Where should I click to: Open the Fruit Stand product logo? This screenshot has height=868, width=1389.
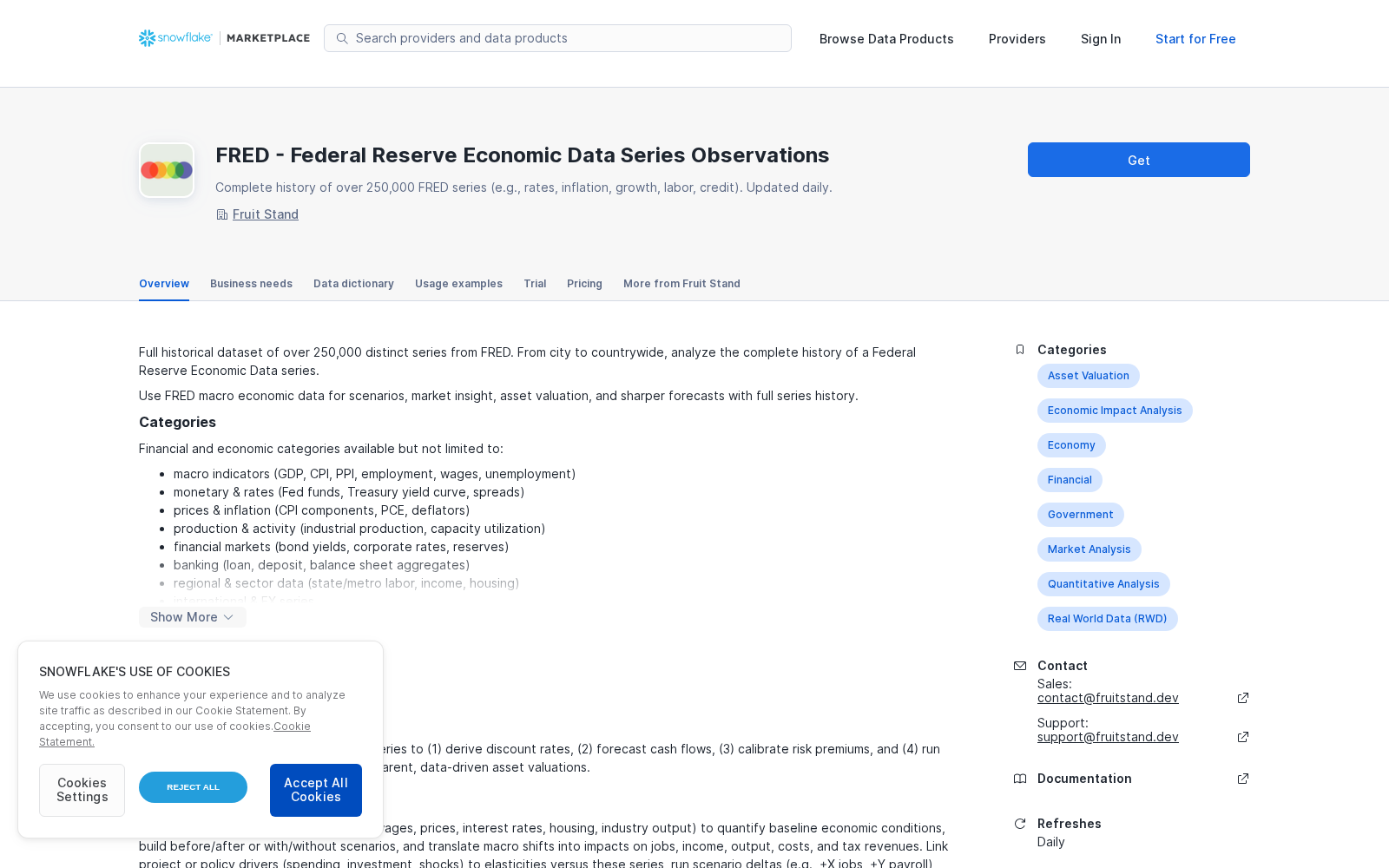[x=167, y=170]
